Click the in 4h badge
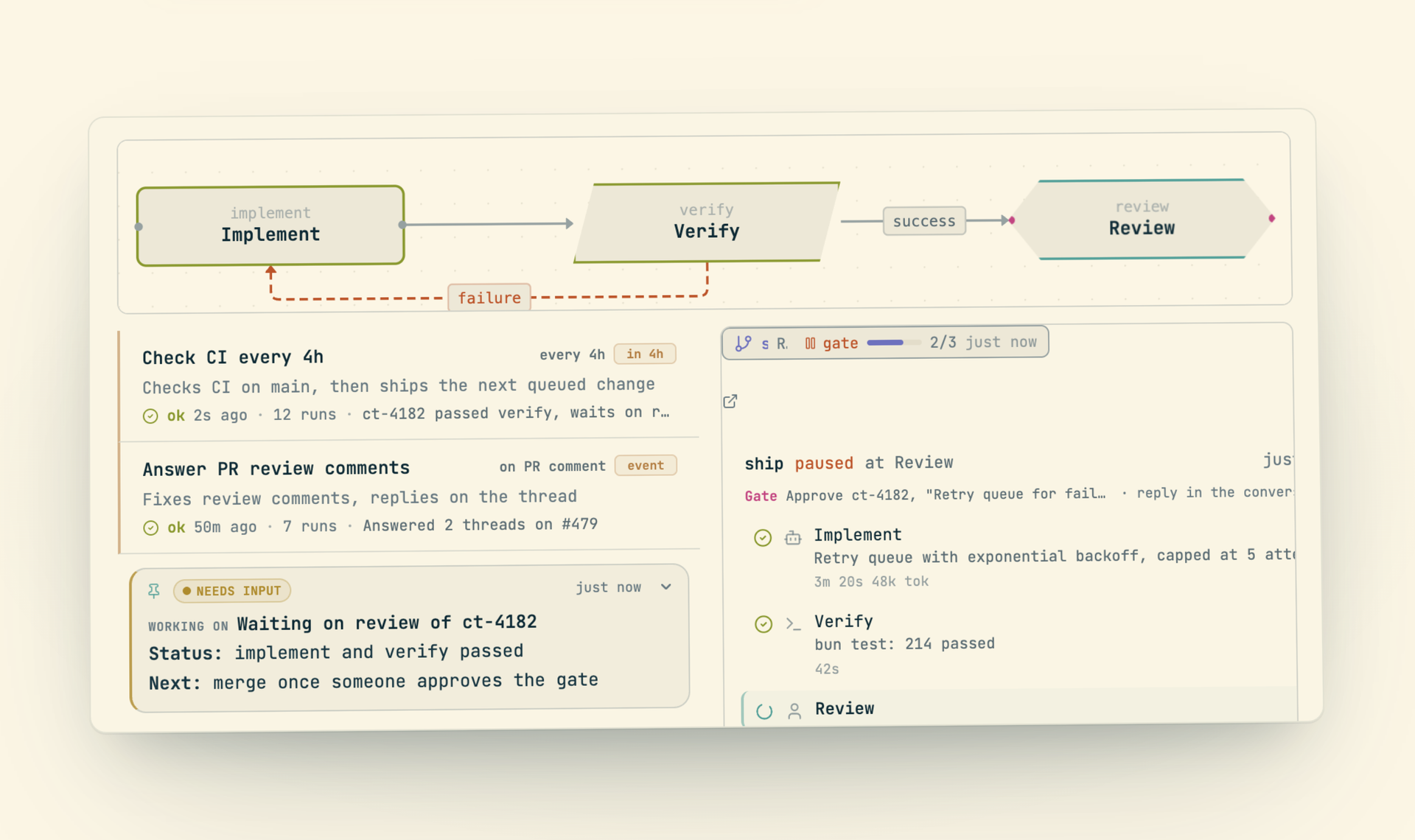Viewport: 1415px width, 840px height. tap(645, 354)
